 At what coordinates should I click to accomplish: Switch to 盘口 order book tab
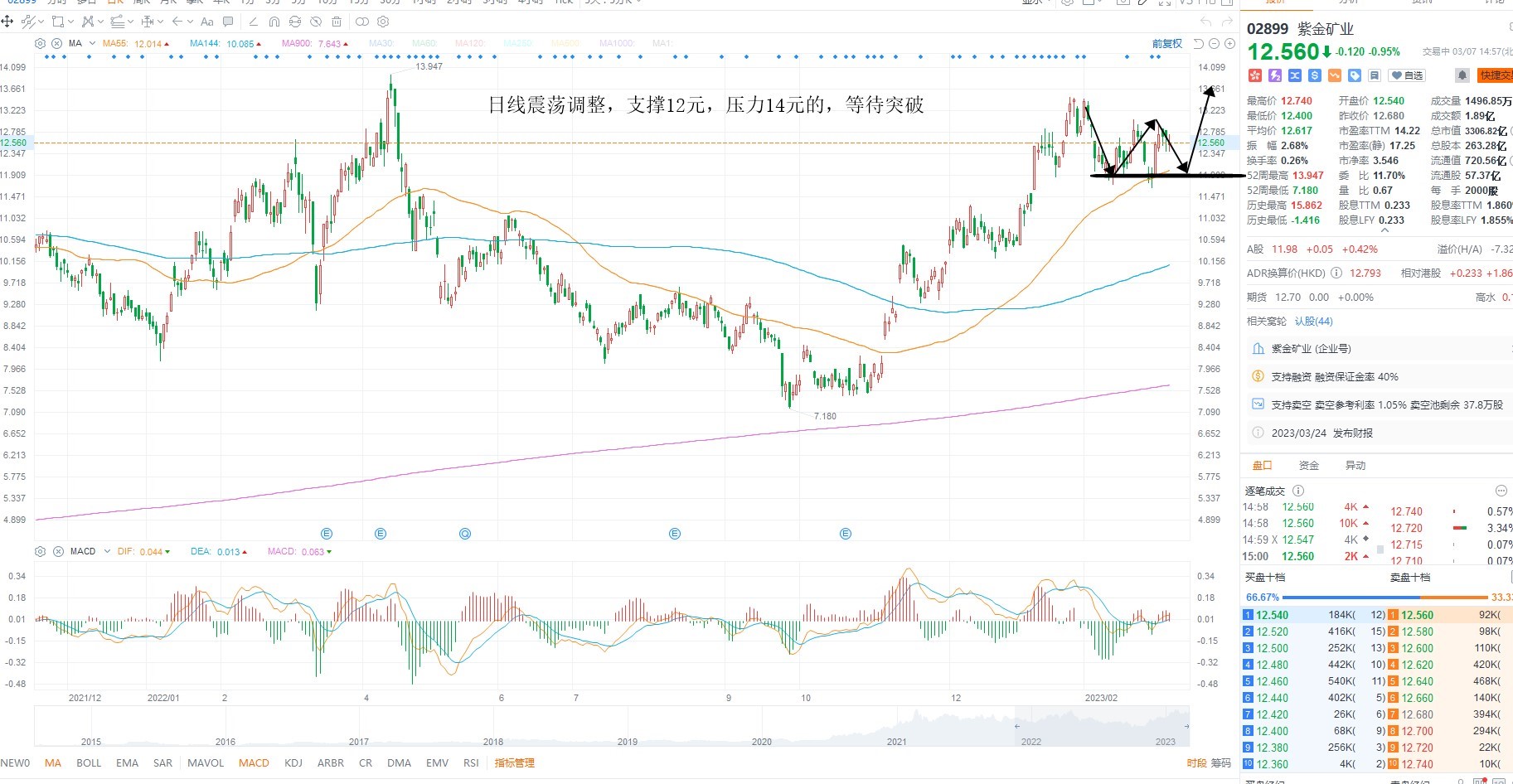1262,466
